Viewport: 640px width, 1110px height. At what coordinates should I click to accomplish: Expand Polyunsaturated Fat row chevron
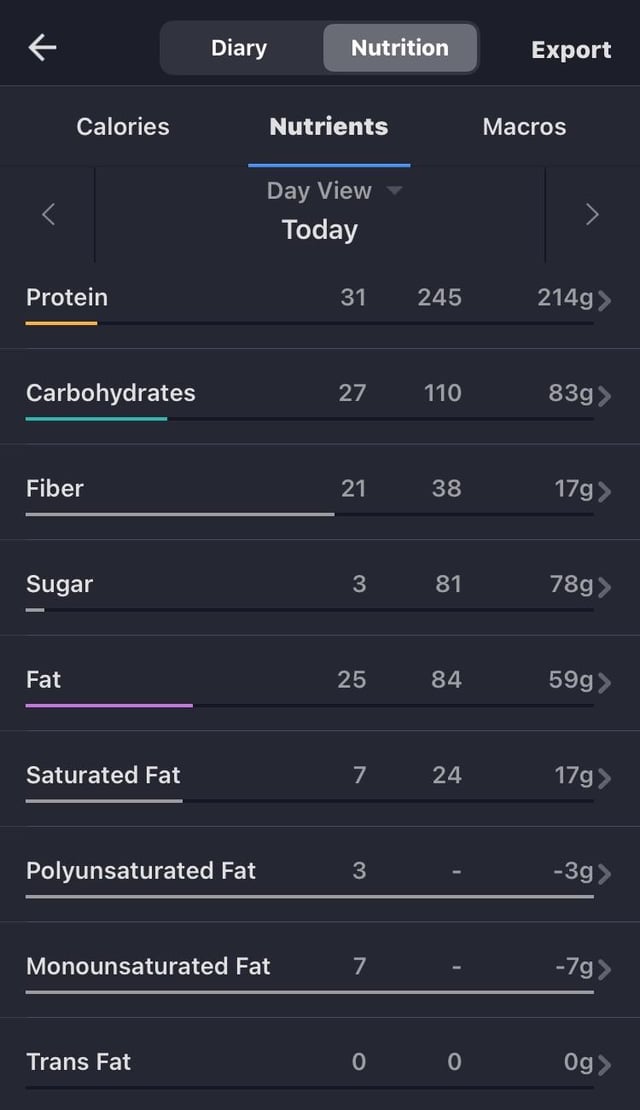604,874
